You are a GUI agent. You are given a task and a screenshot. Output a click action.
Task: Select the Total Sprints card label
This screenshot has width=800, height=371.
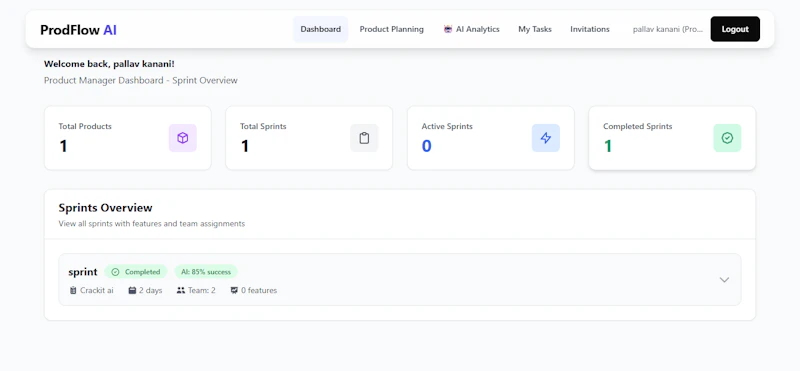263,126
